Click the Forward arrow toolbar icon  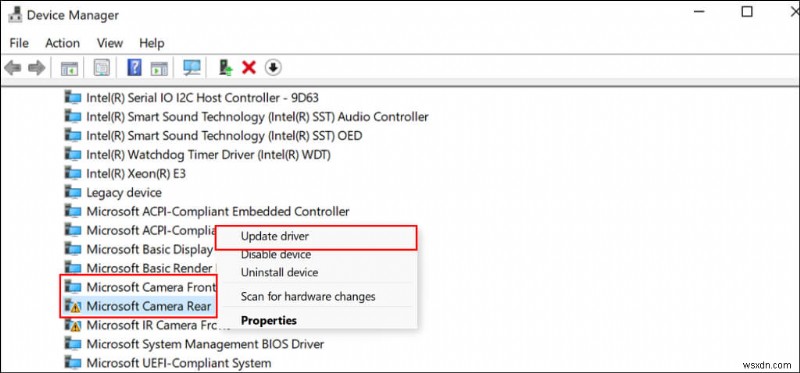click(x=37, y=67)
